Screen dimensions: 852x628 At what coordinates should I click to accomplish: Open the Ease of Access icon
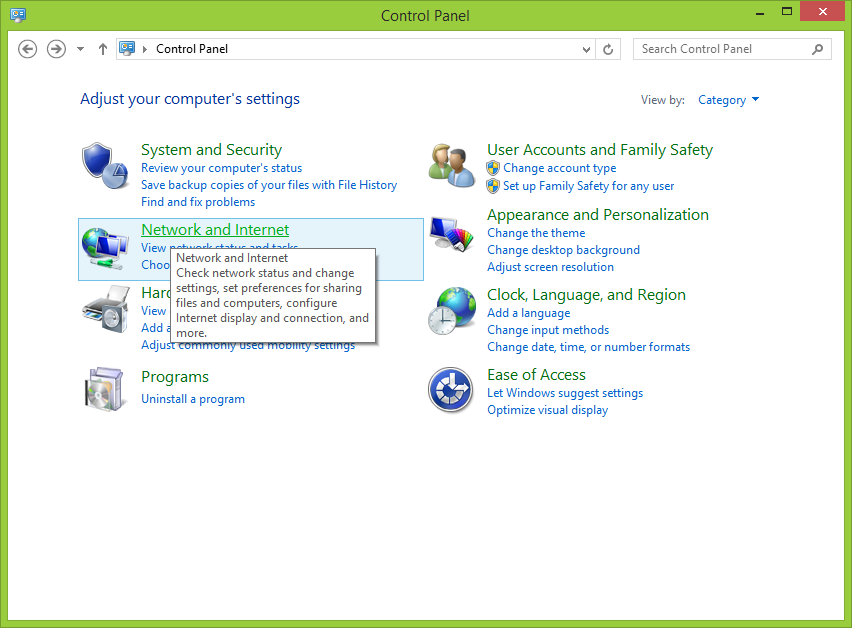tap(450, 389)
